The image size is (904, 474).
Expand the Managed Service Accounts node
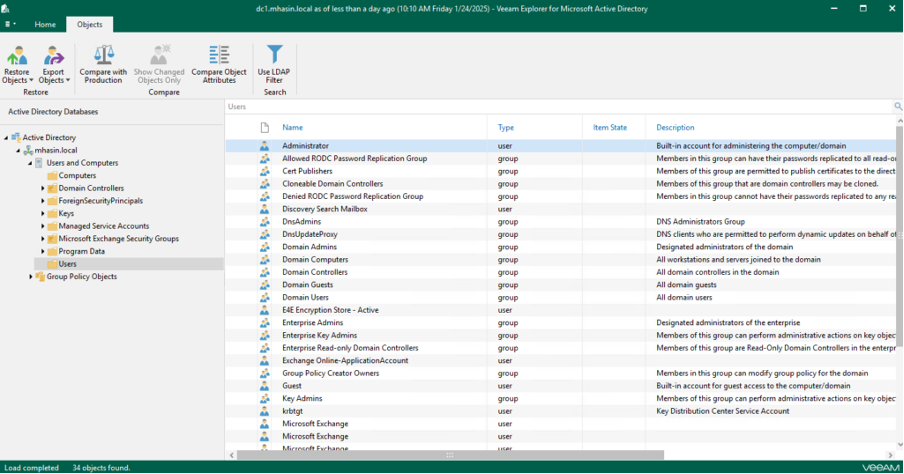[43, 226]
